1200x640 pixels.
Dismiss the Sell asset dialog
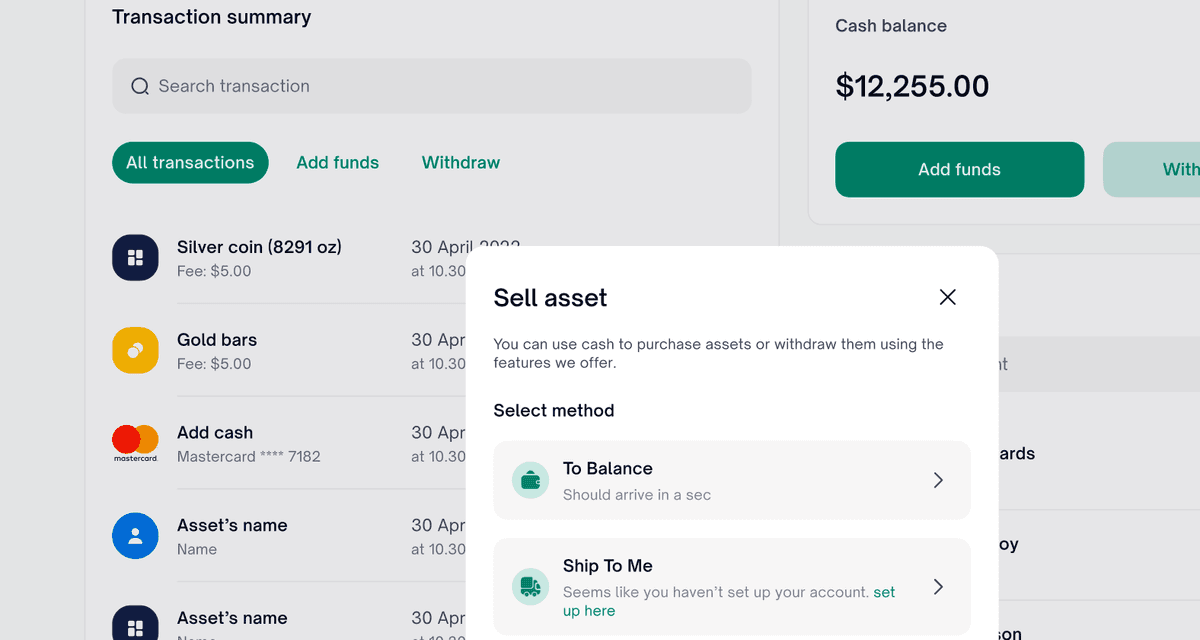point(947,297)
